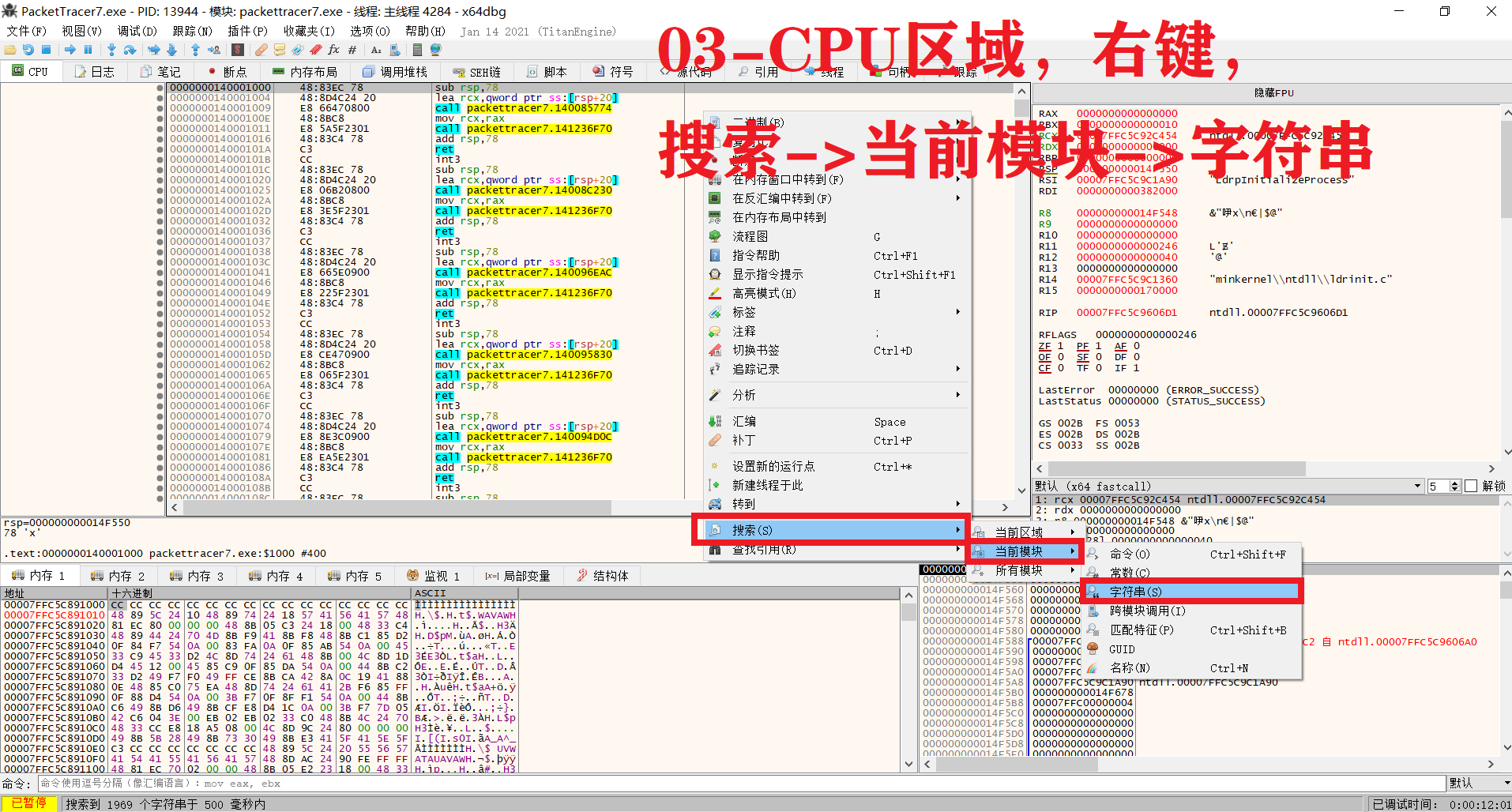Increase the argument count spinner
This screenshot has height=812, width=1512.
(1455, 482)
